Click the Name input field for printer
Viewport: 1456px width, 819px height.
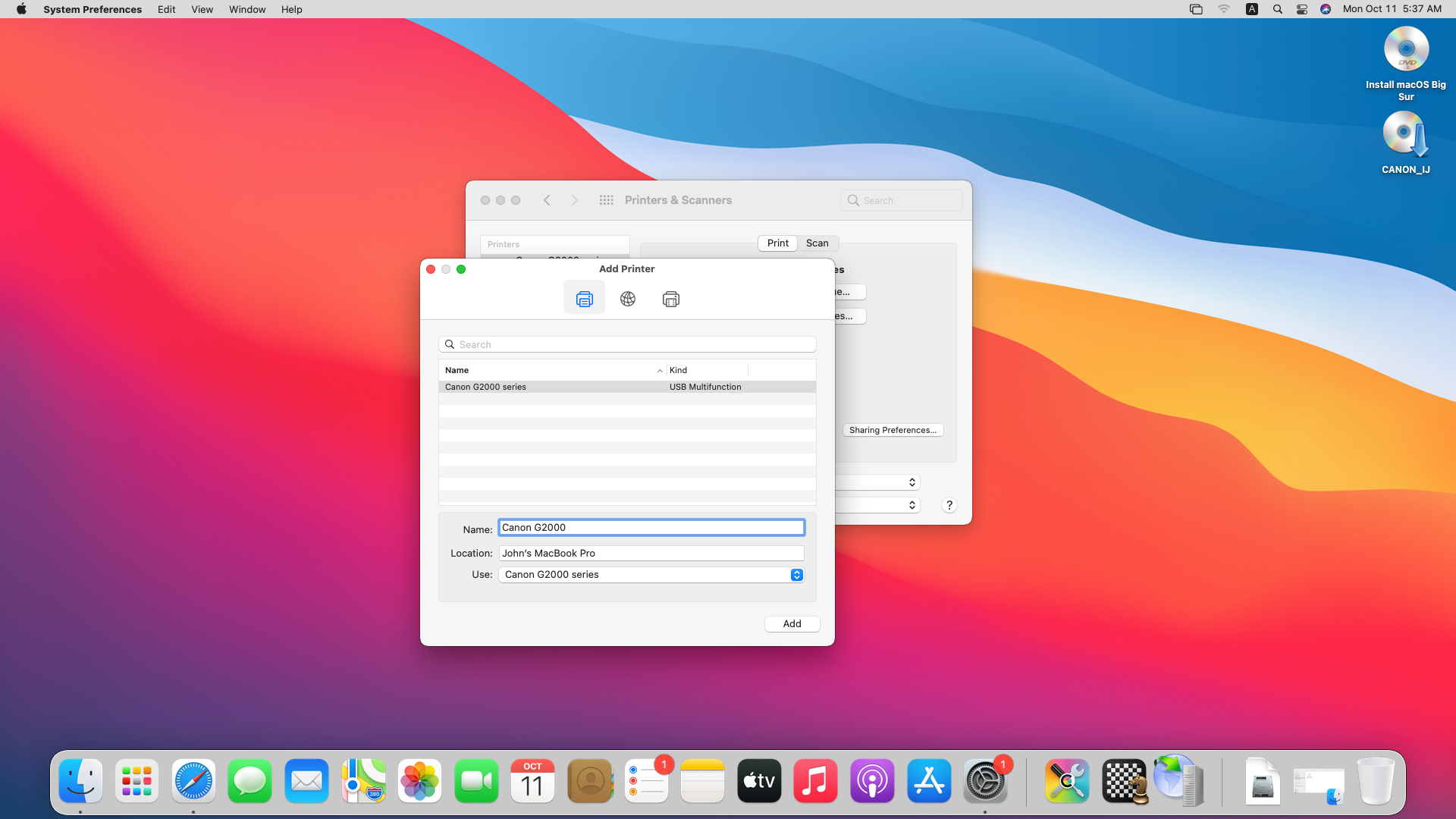pos(652,528)
